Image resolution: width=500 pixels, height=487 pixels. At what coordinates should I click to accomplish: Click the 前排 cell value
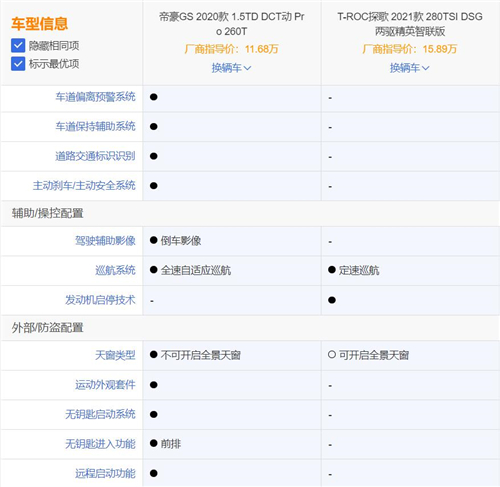click(171, 444)
